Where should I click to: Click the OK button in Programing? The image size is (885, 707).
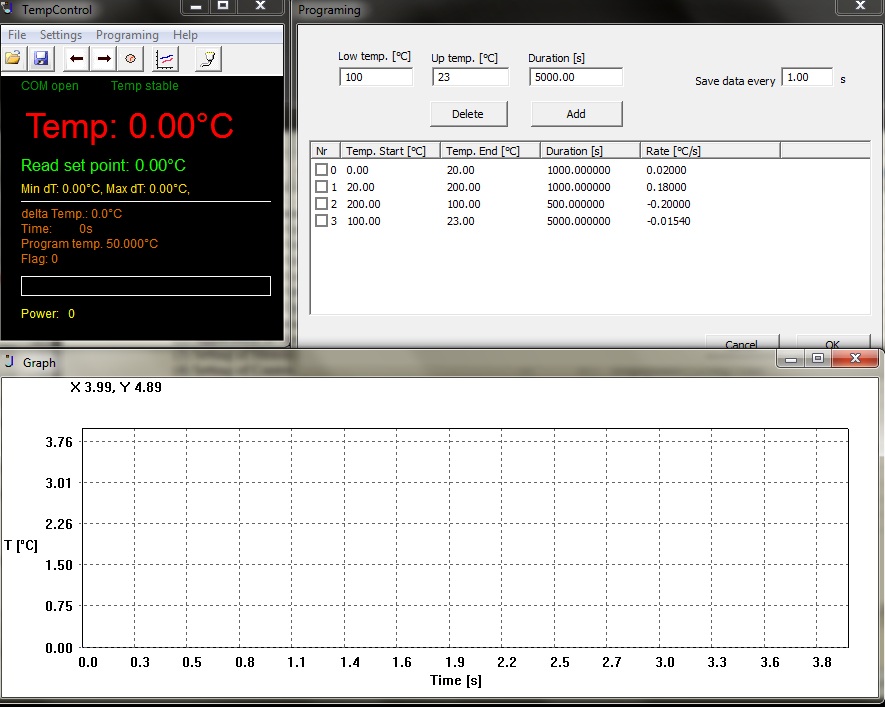click(x=833, y=342)
